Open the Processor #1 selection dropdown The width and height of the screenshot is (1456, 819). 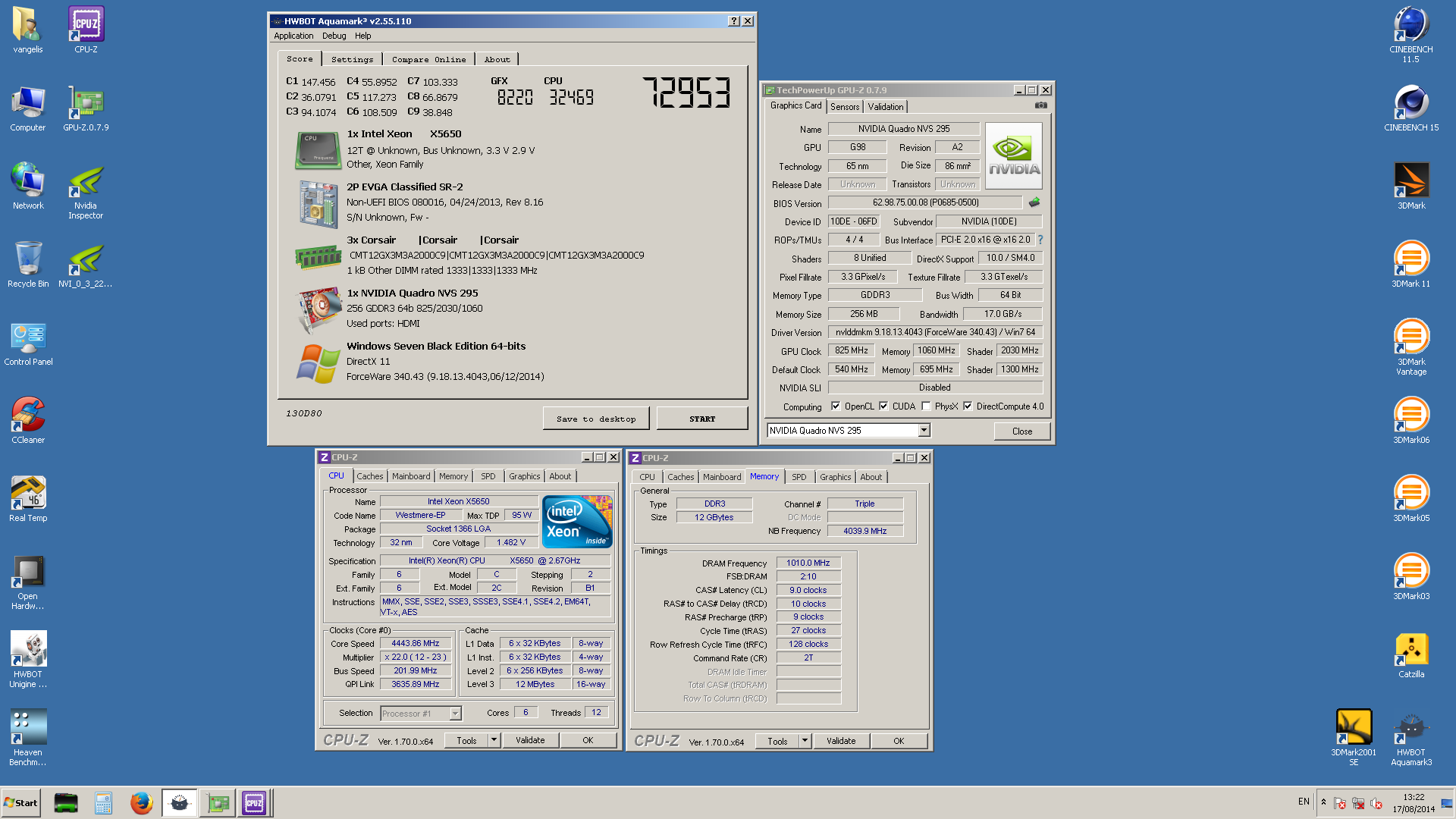tap(455, 714)
